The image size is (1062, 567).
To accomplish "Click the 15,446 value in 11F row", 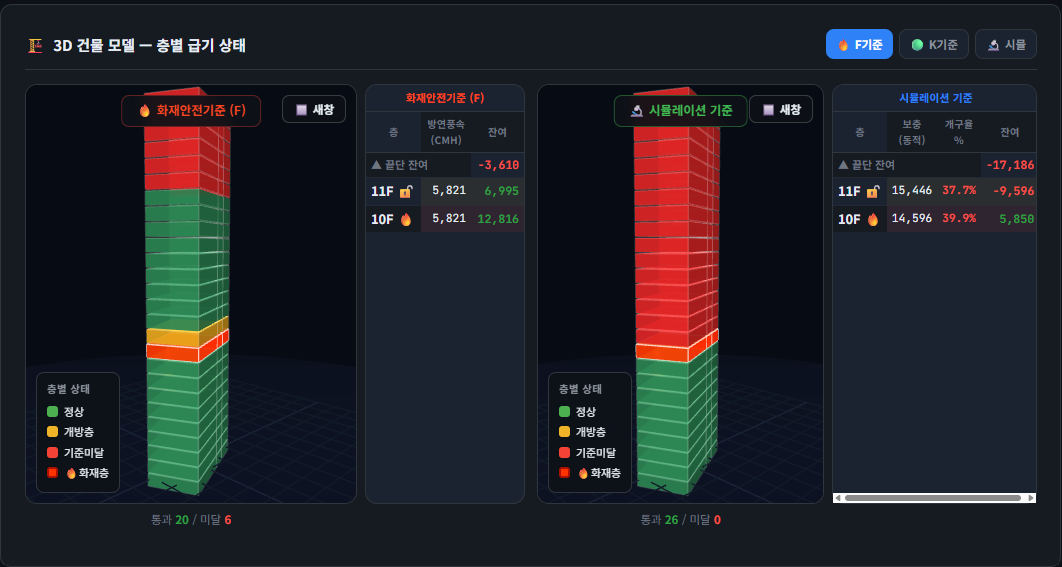I will click(x=912, y=190).
